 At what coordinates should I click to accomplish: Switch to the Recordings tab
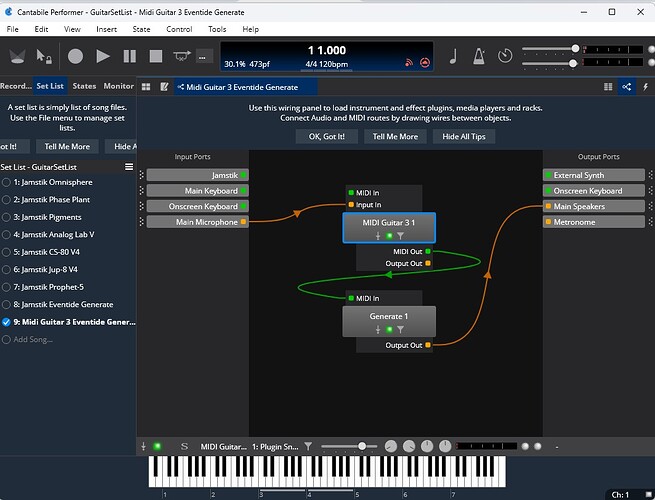16,86
